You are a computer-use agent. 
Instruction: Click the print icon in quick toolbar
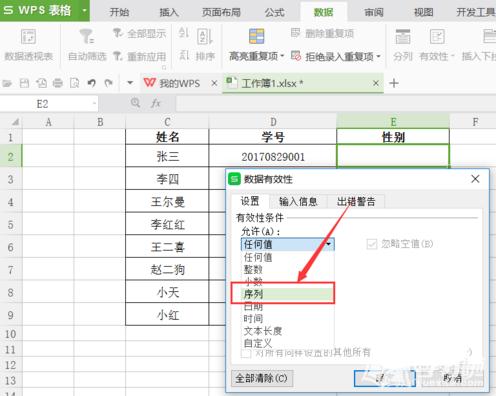[58, 83]
